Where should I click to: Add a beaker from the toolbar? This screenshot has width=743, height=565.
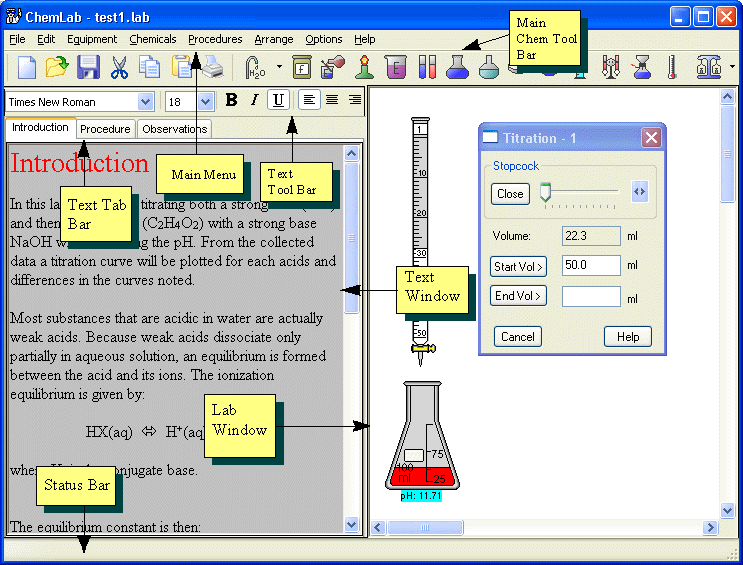coord(394,67)
